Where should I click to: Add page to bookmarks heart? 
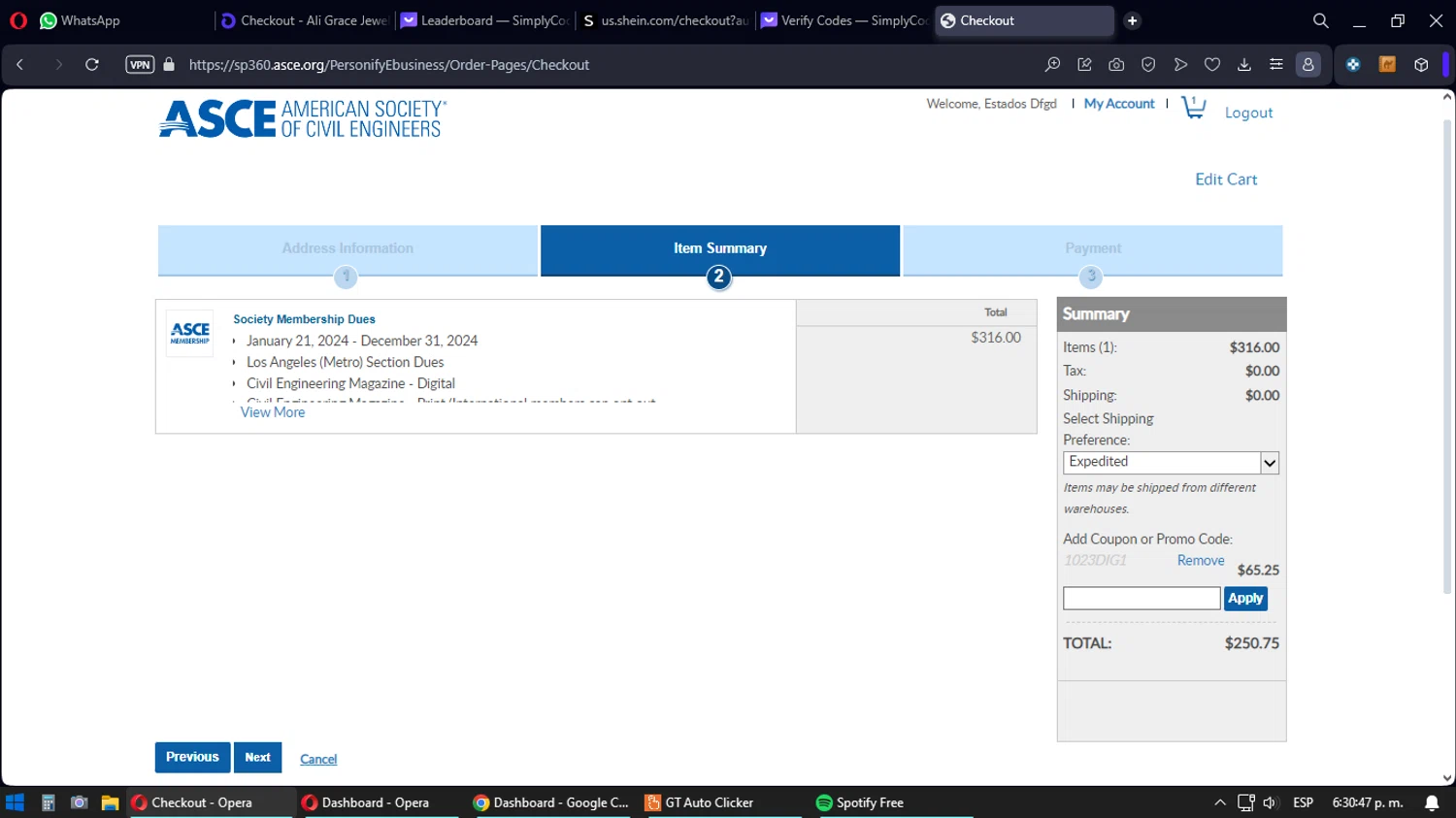pyautogui.click(x=1212, y=65)
